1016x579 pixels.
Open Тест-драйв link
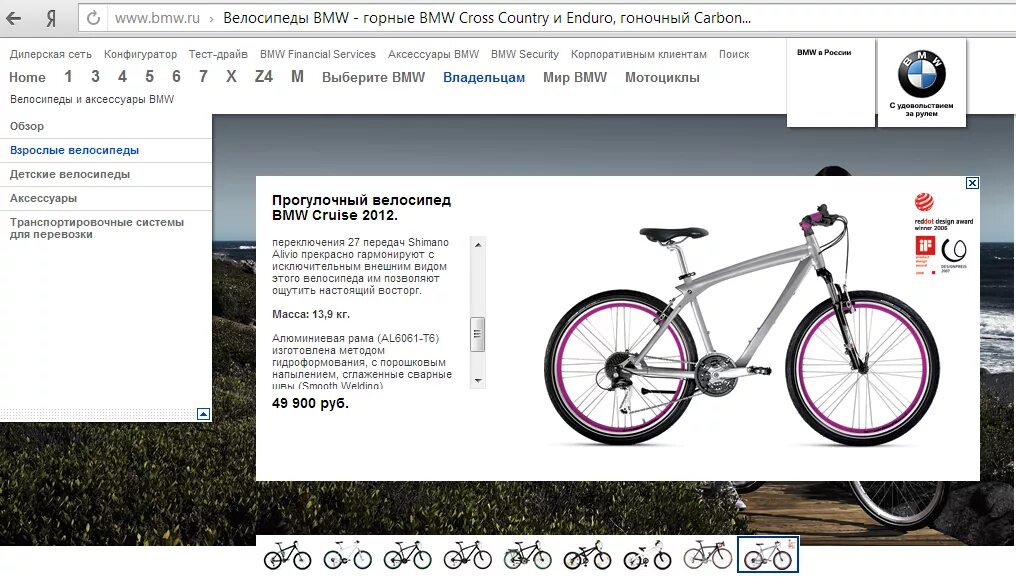218,54
